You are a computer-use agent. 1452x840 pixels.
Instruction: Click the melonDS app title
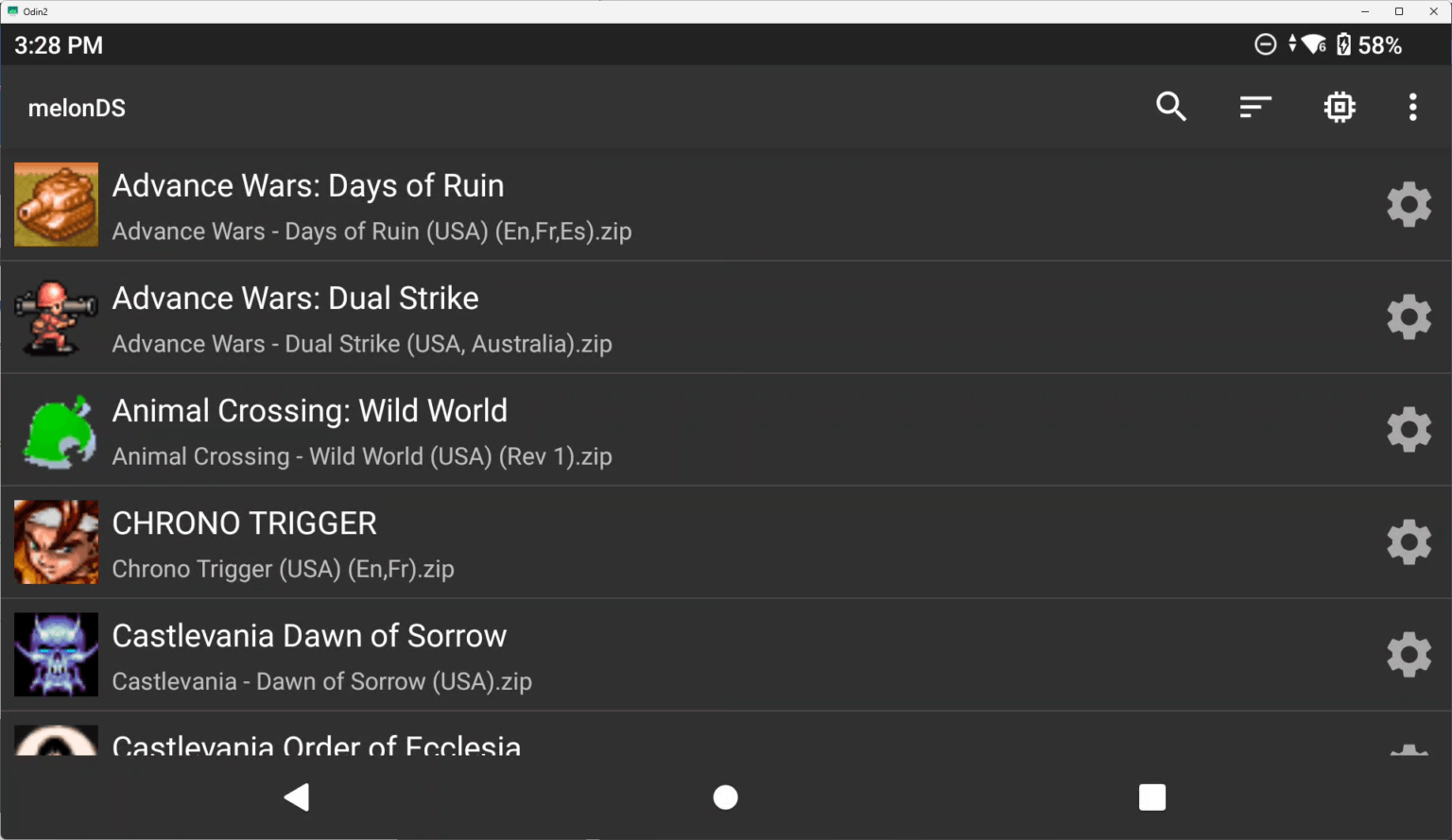[77, 107]
